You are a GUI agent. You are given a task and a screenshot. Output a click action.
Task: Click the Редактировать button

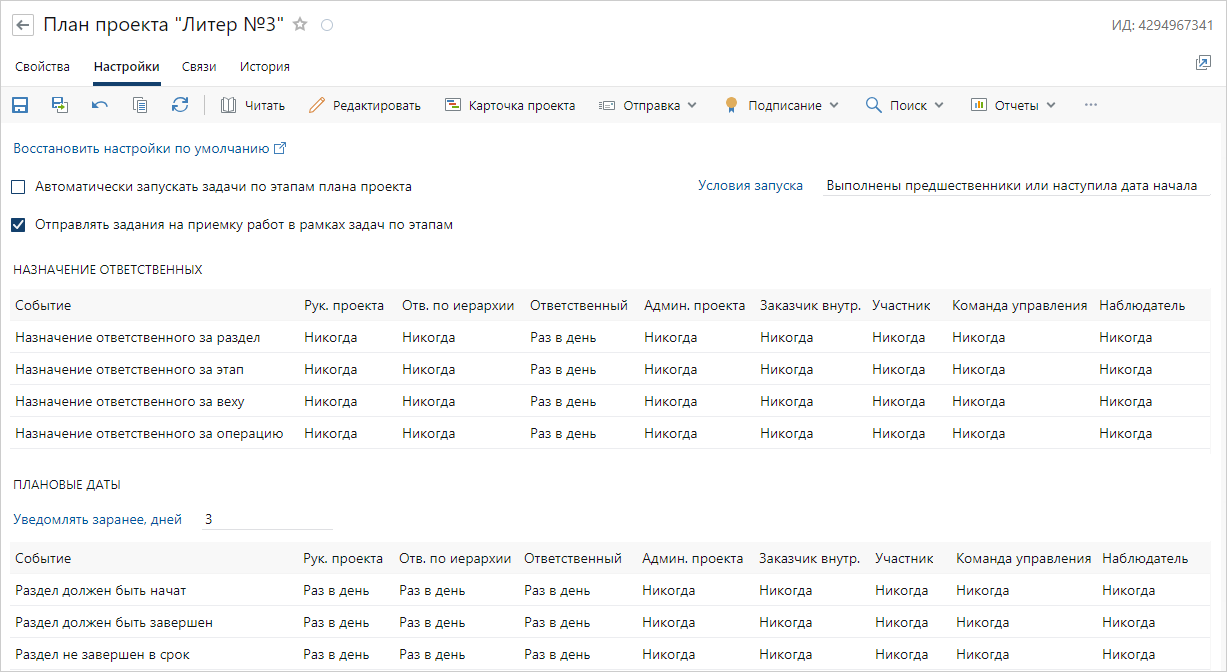(365, 105)
